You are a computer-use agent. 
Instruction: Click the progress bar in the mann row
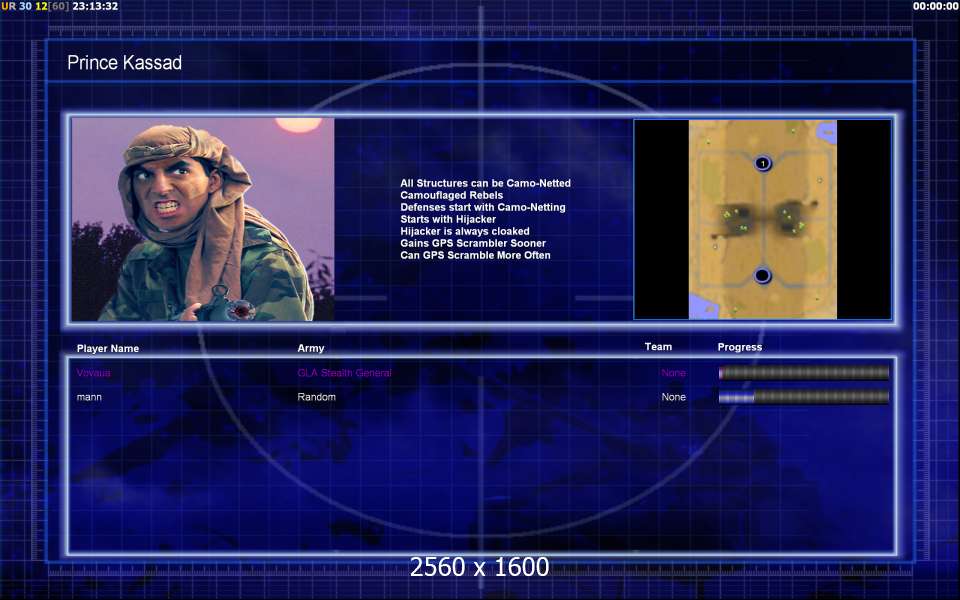(804, 397)
